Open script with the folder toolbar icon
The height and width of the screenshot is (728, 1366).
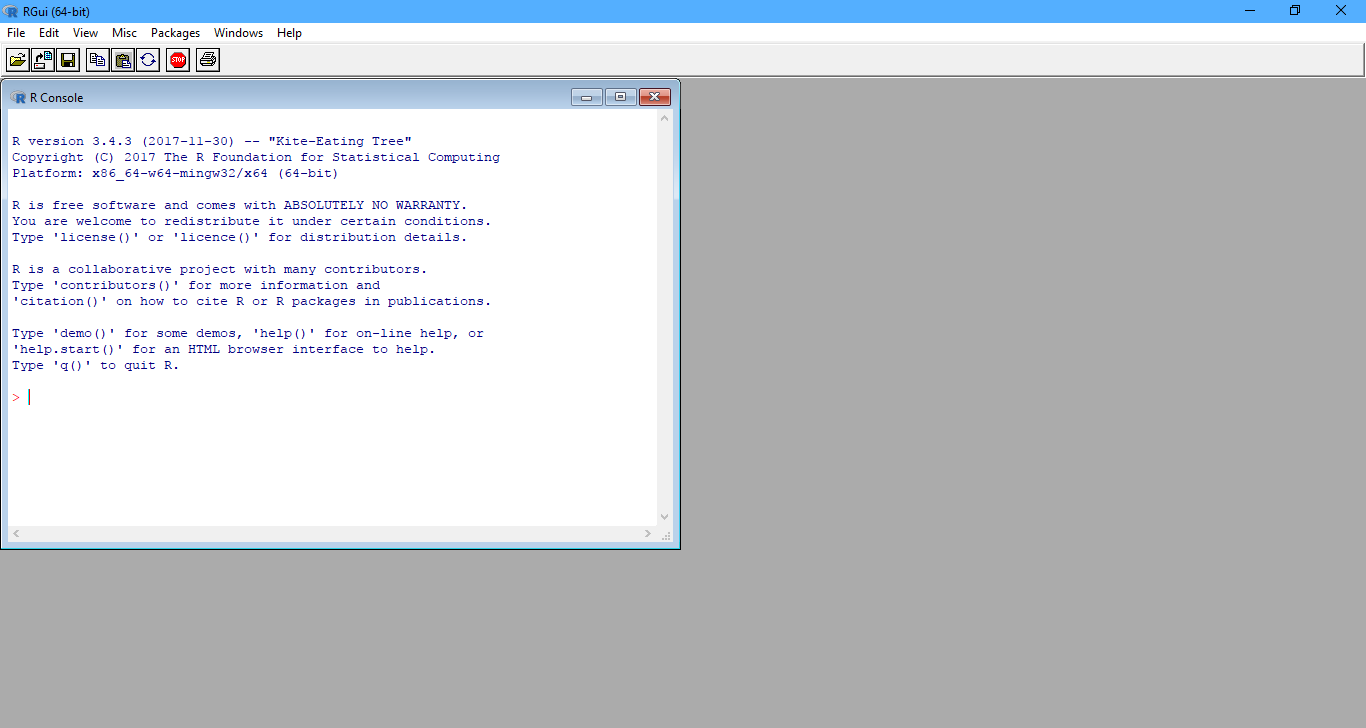coord(18,60)
